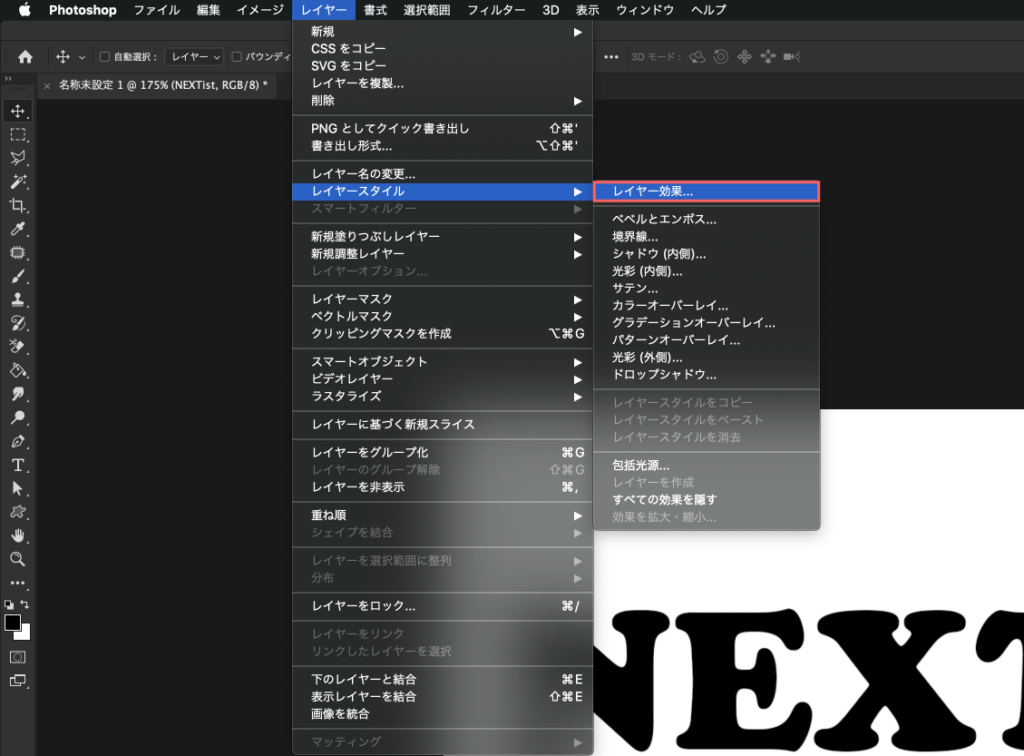Reset default foreground/background colors icon

tap(8, 605)
